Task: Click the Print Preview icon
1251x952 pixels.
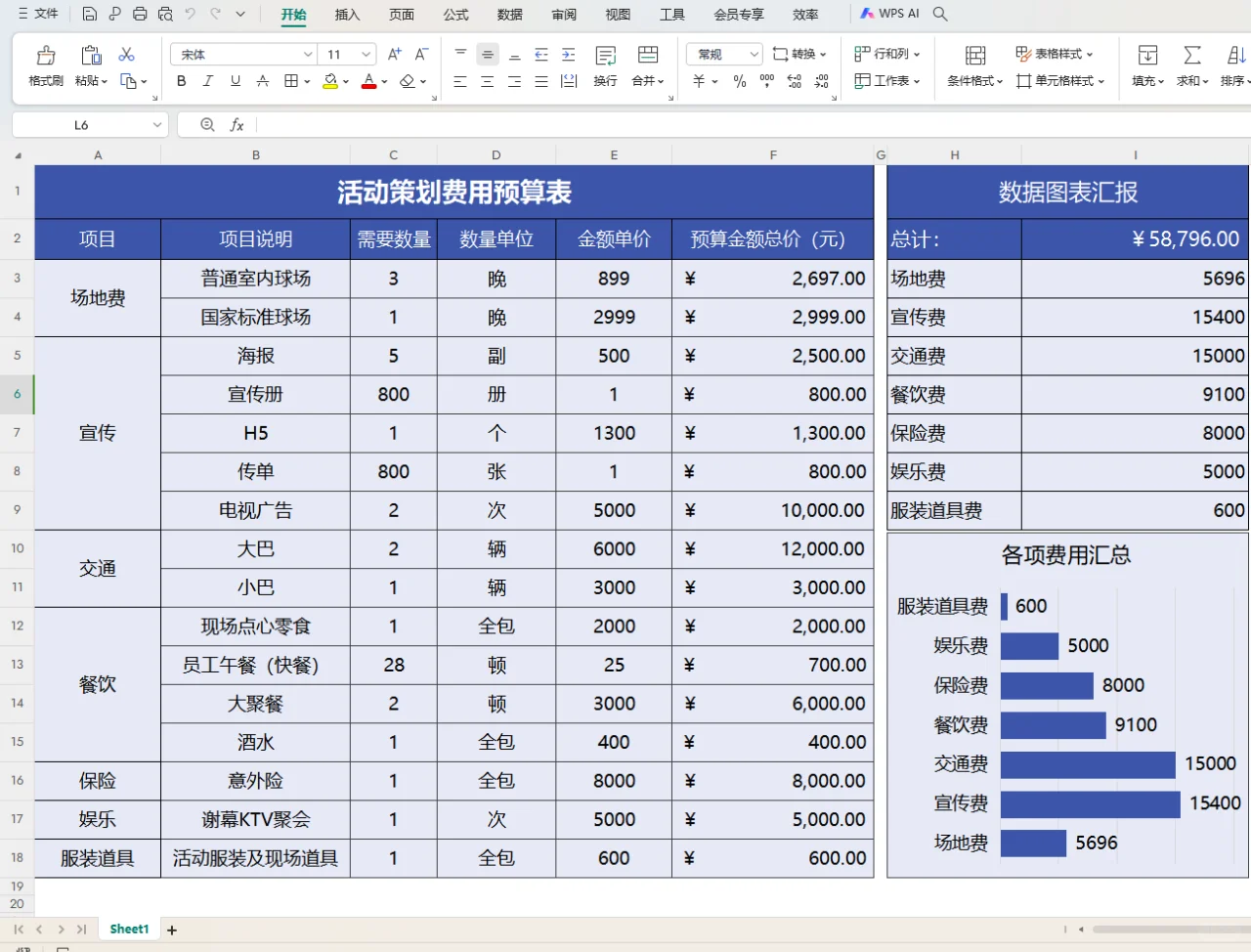Action: coord(165,15)
